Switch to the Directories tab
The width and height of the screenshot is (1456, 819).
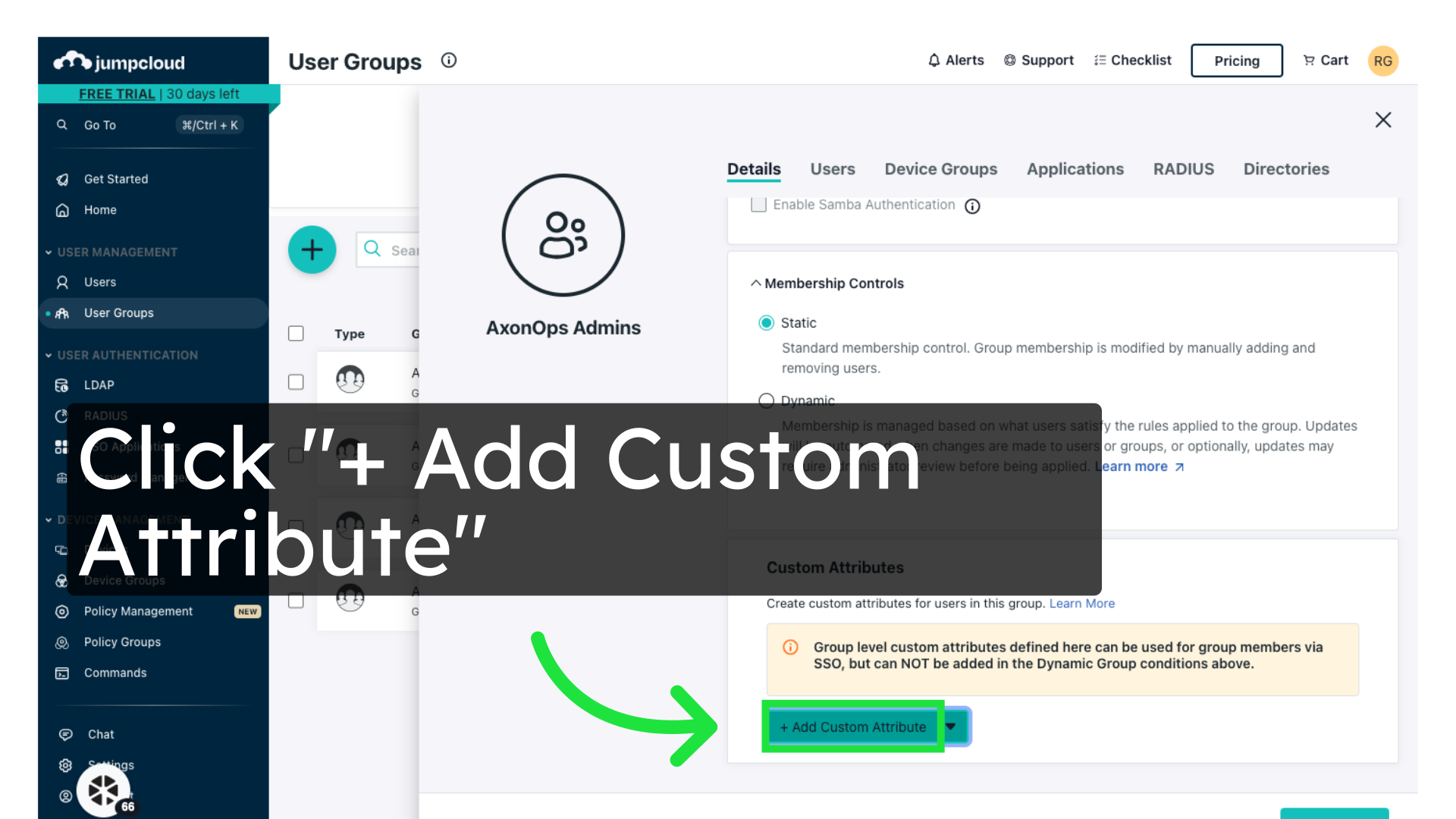[x=1286, y=169]
